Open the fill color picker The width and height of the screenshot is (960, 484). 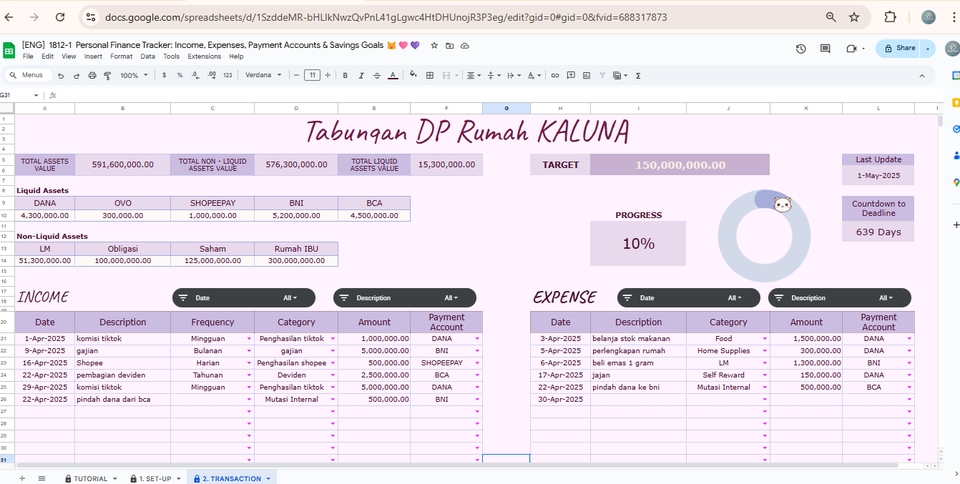click(413, 75)
